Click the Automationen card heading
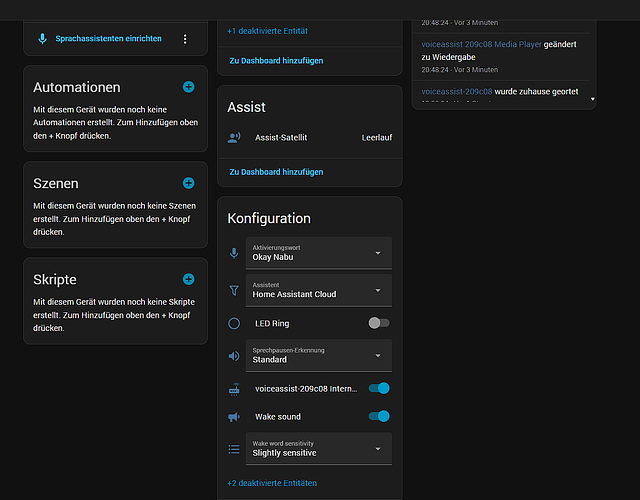The width and height of the screenshot is (640, 500). (77, 87)
